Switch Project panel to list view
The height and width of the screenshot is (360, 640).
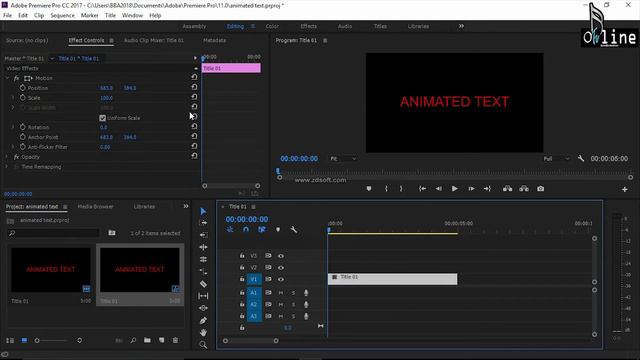pos(10,340)
